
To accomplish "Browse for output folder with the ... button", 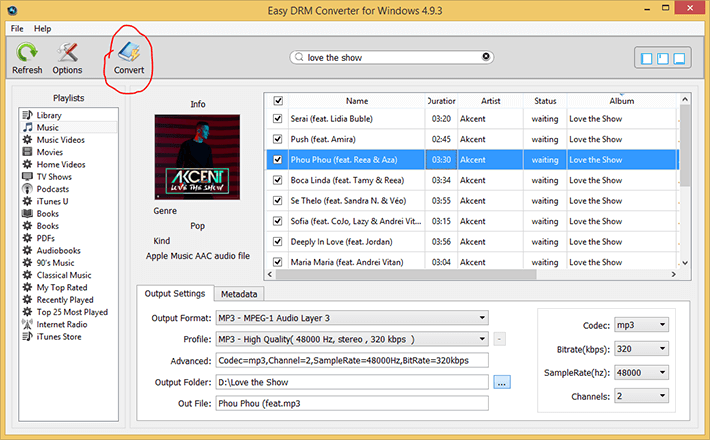I will (502, 382).
